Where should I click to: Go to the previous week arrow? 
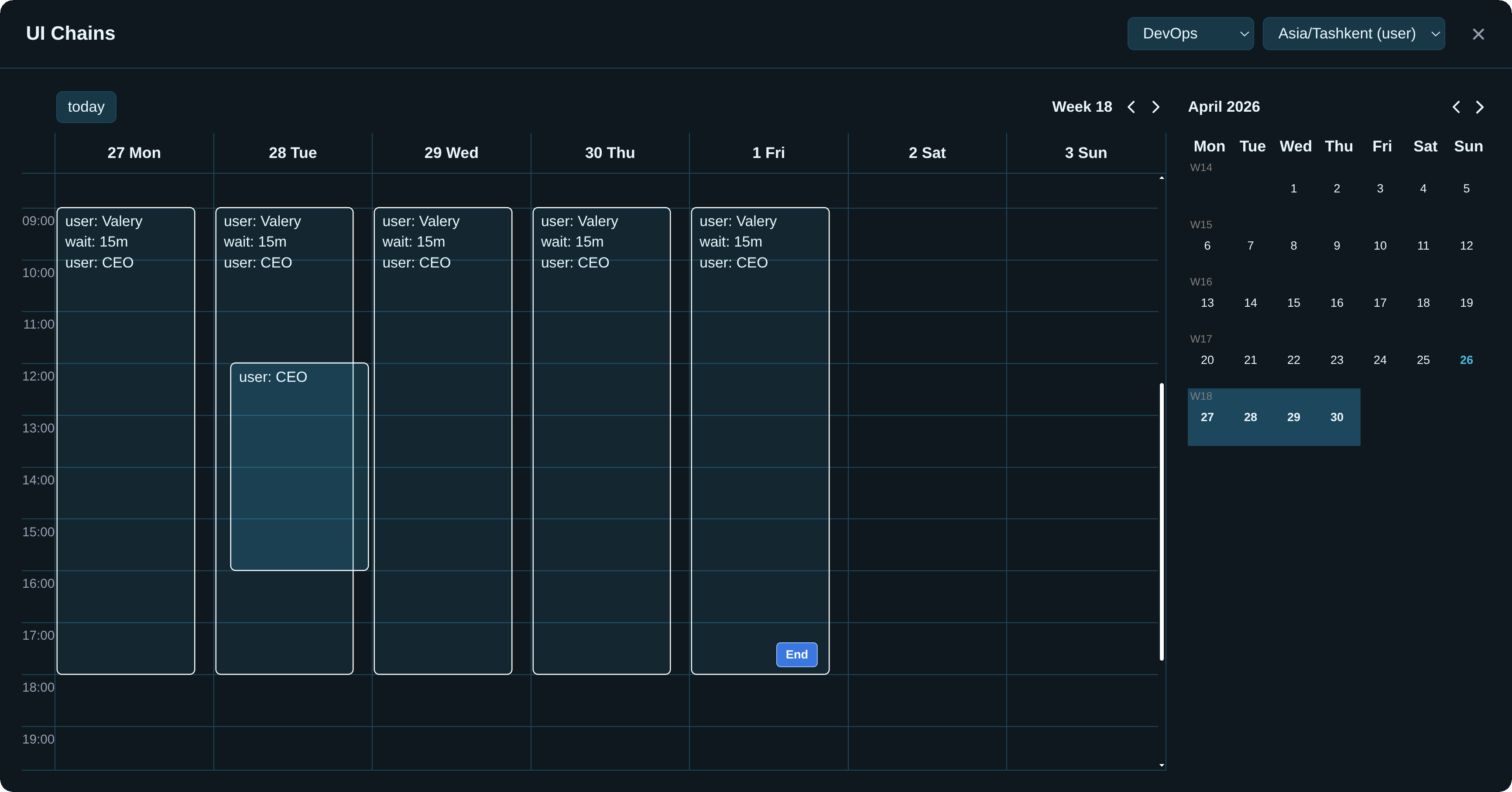pyautogui.click(x=1131, y=107)
